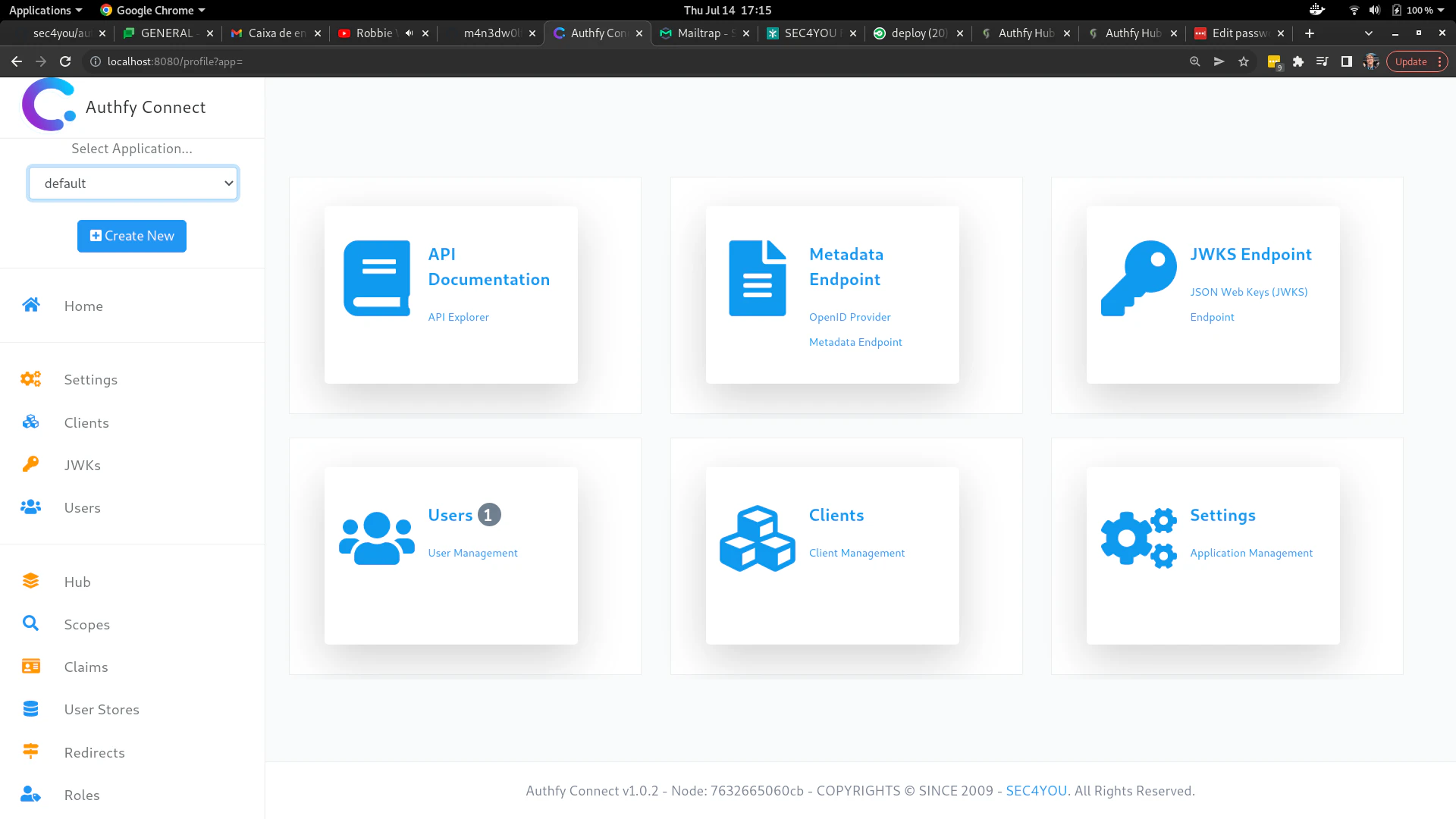1456x819 pixels.
Task: Open the Settings gear icon in sidebar
Action: [x=30, y=378]
